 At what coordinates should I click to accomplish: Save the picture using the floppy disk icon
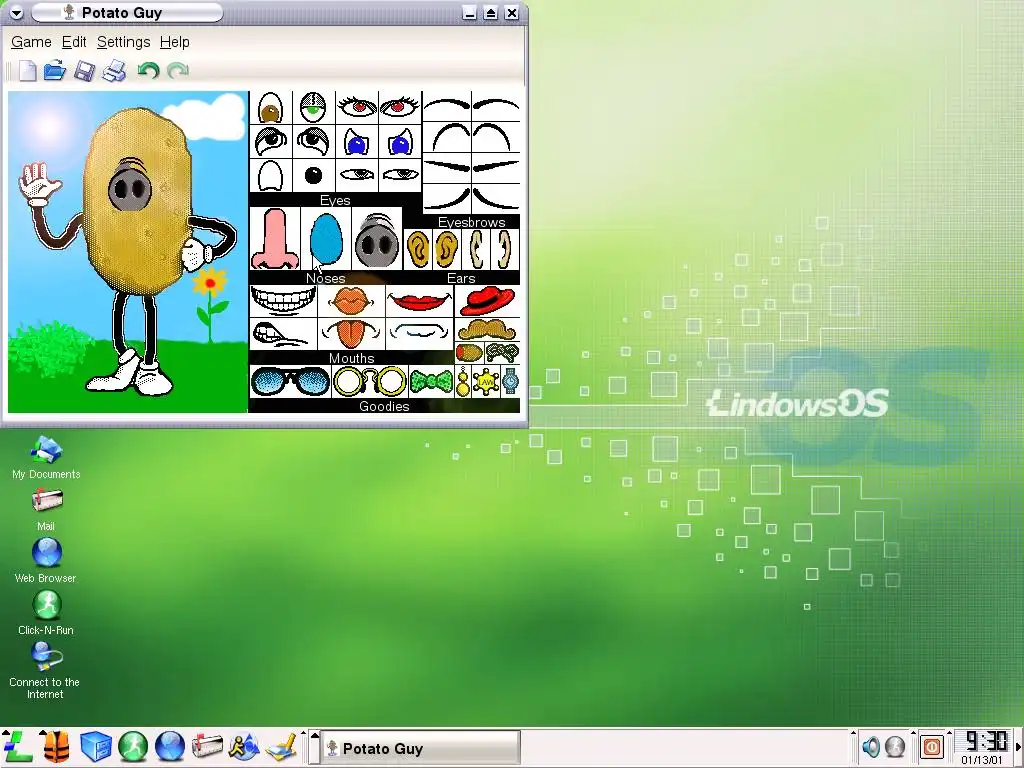click(84, 71)
